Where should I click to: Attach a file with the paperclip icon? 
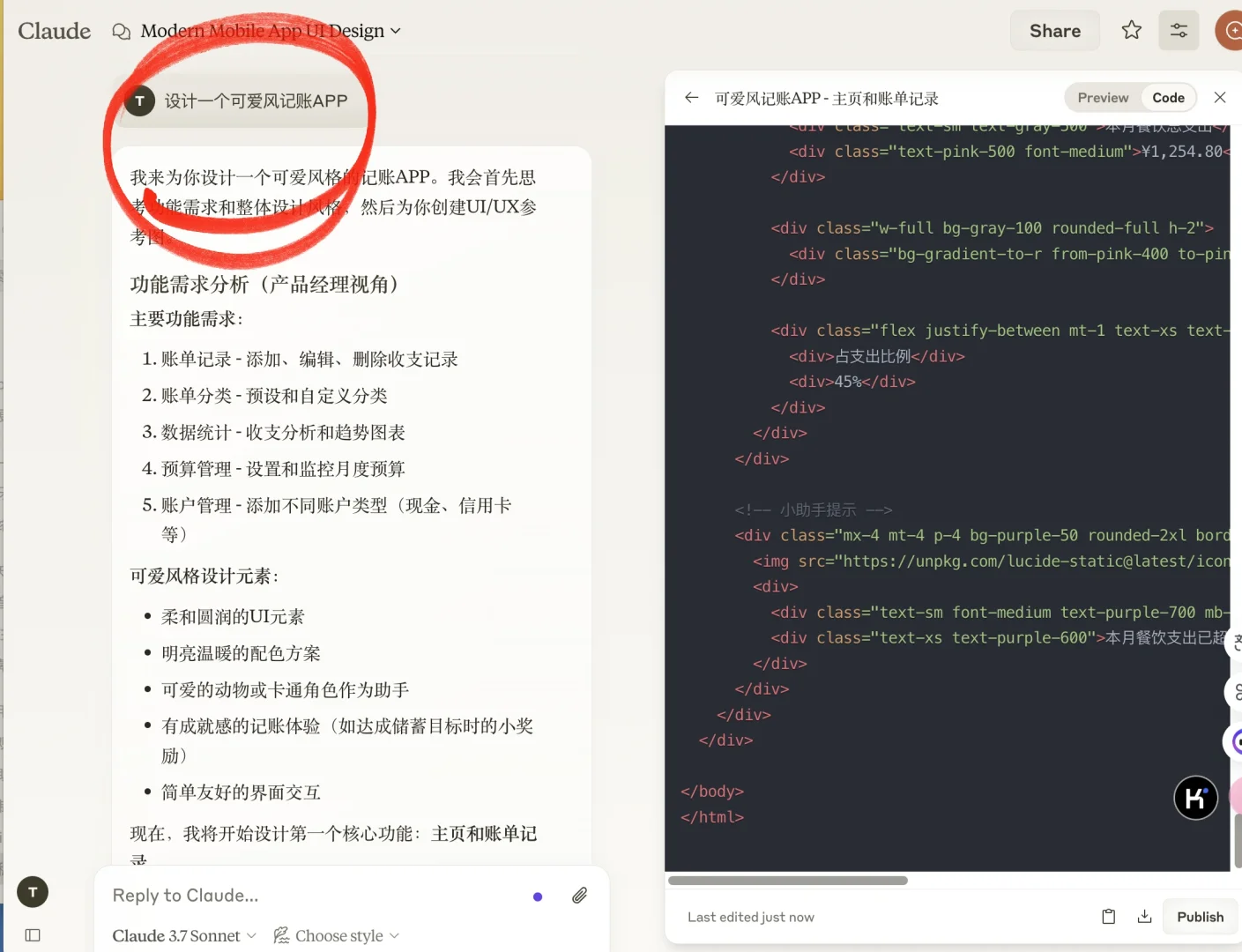(x=579, y=895)
